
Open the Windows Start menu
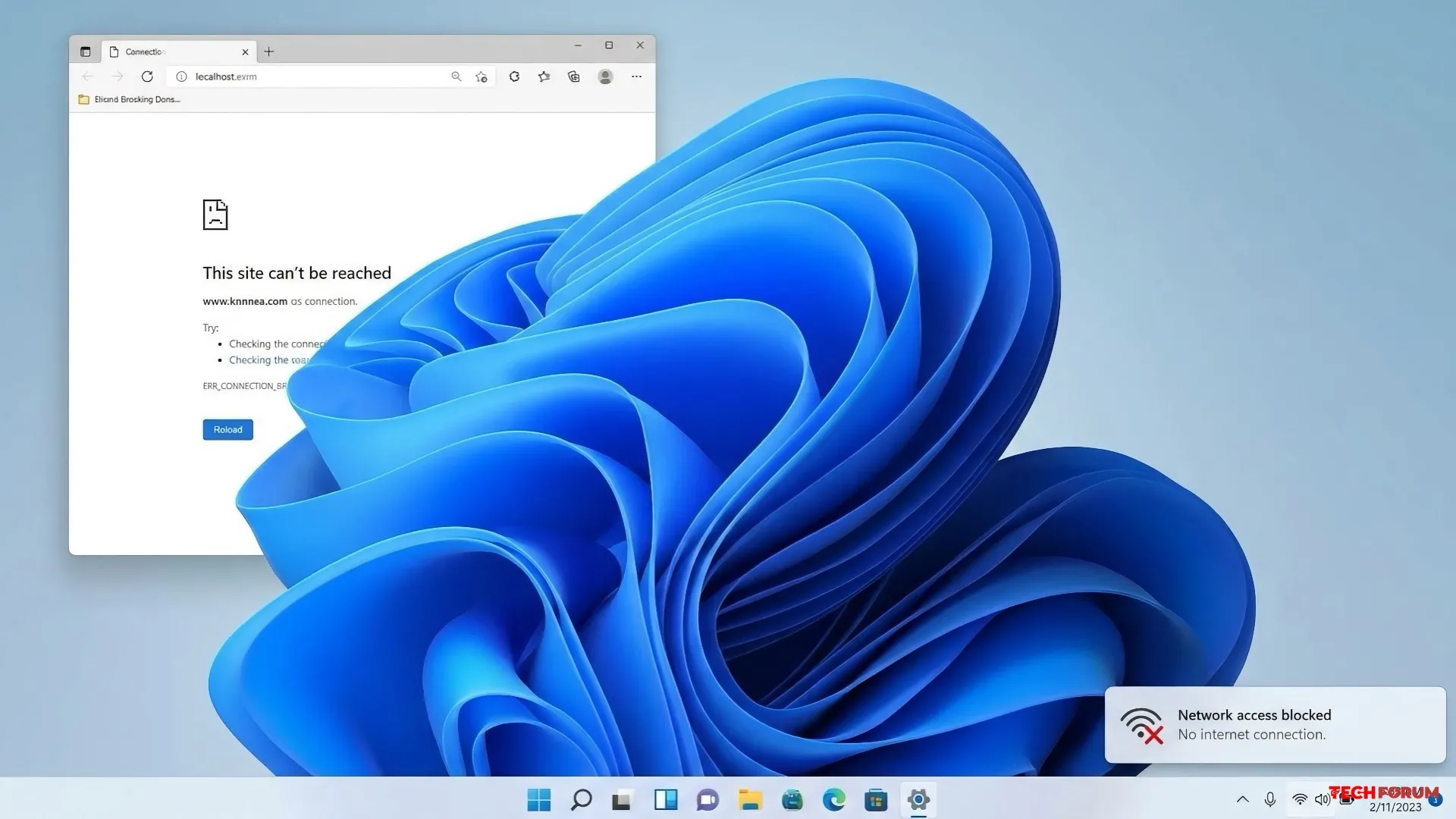(539, 799)
